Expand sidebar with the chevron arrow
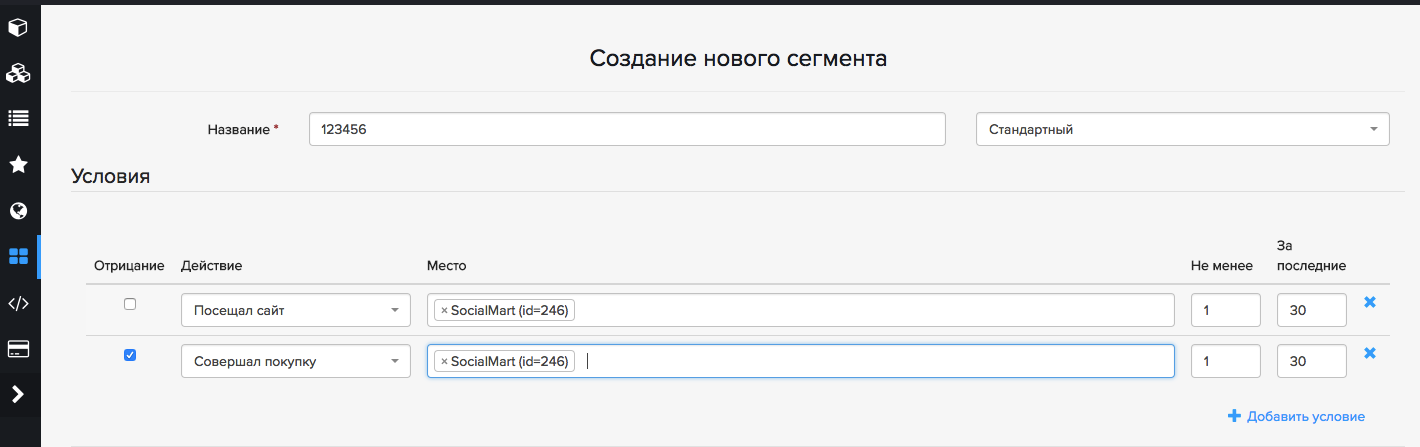Image resolution: width=1420 pixels, height=447 pixels. (18, 394)
